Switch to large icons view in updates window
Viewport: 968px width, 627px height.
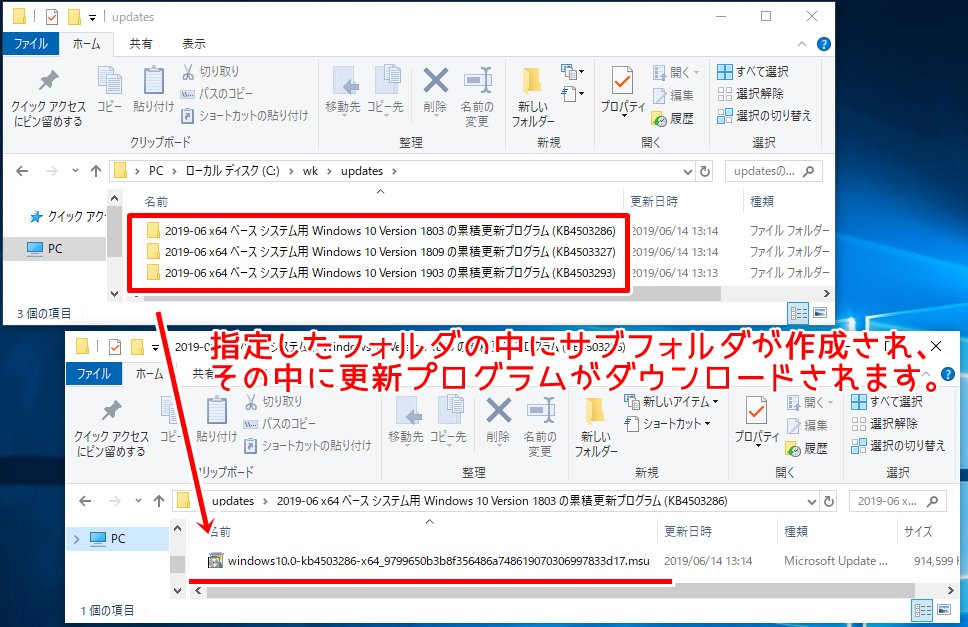coord(820,313)
